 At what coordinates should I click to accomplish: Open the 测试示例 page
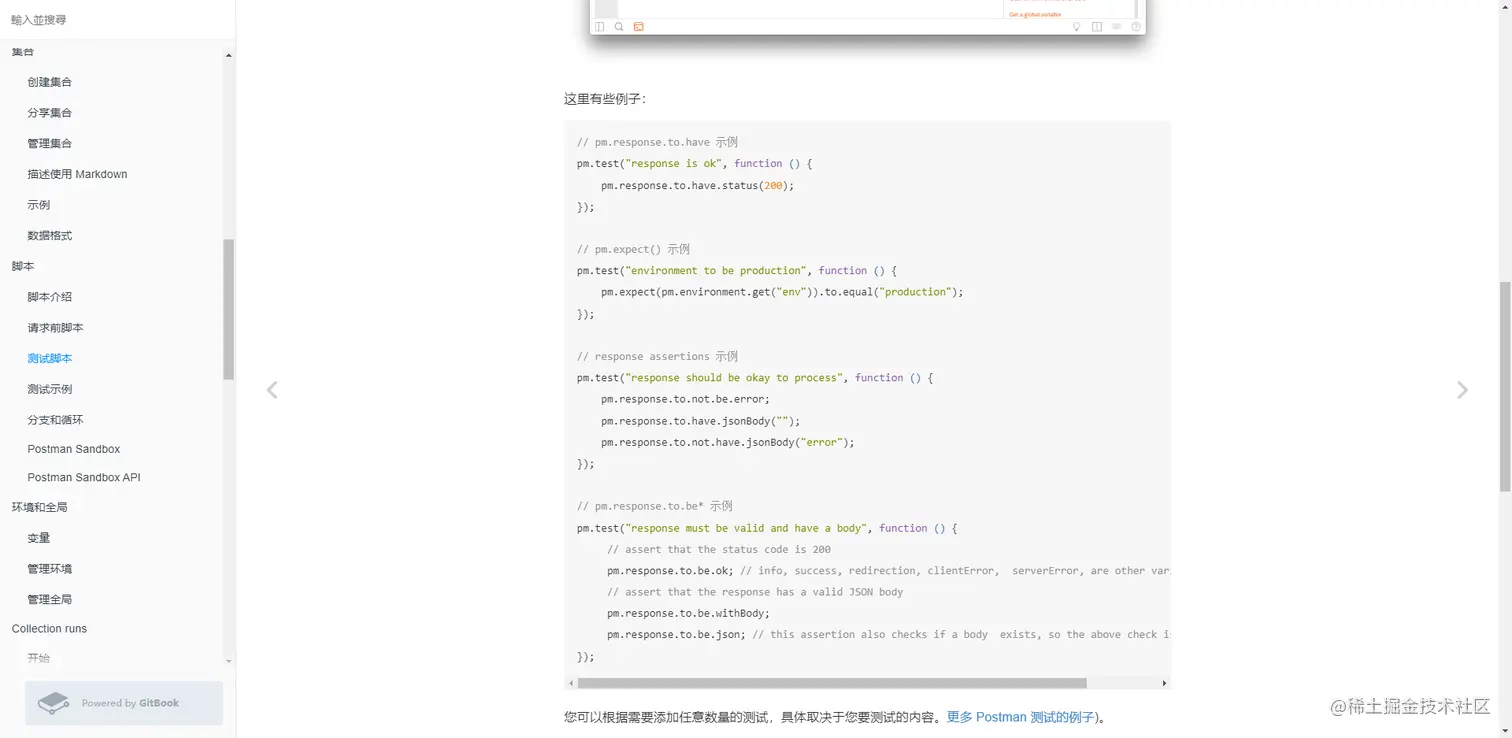tap(50, 389)
